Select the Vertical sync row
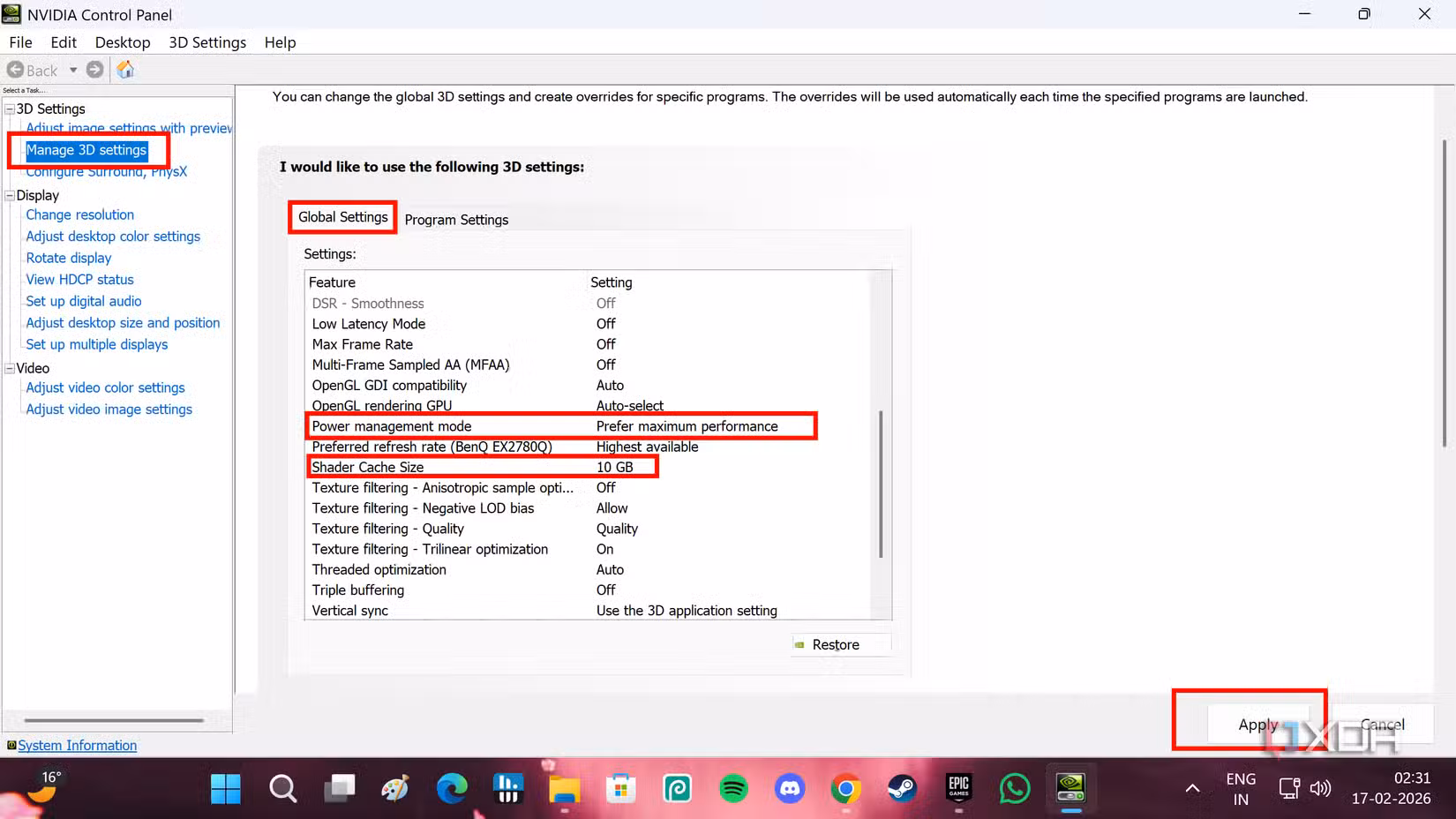The image size is (1456, 819). 587,611
